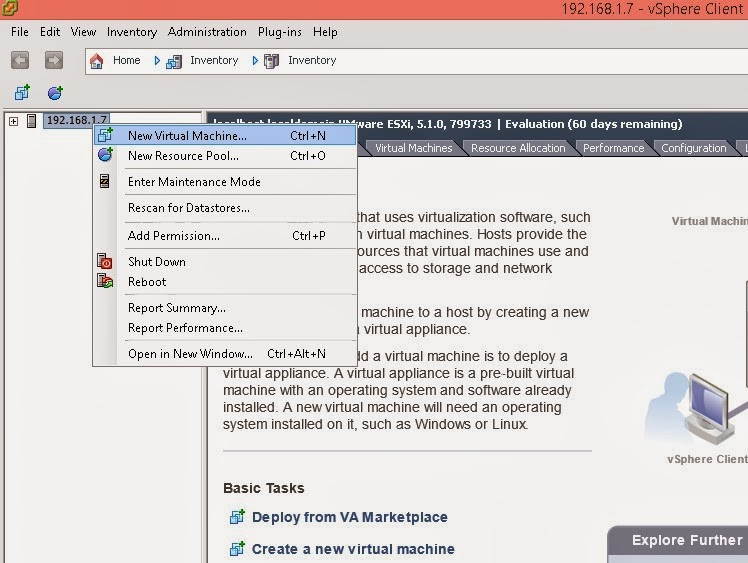Open the Help menu

coord(325,32)
